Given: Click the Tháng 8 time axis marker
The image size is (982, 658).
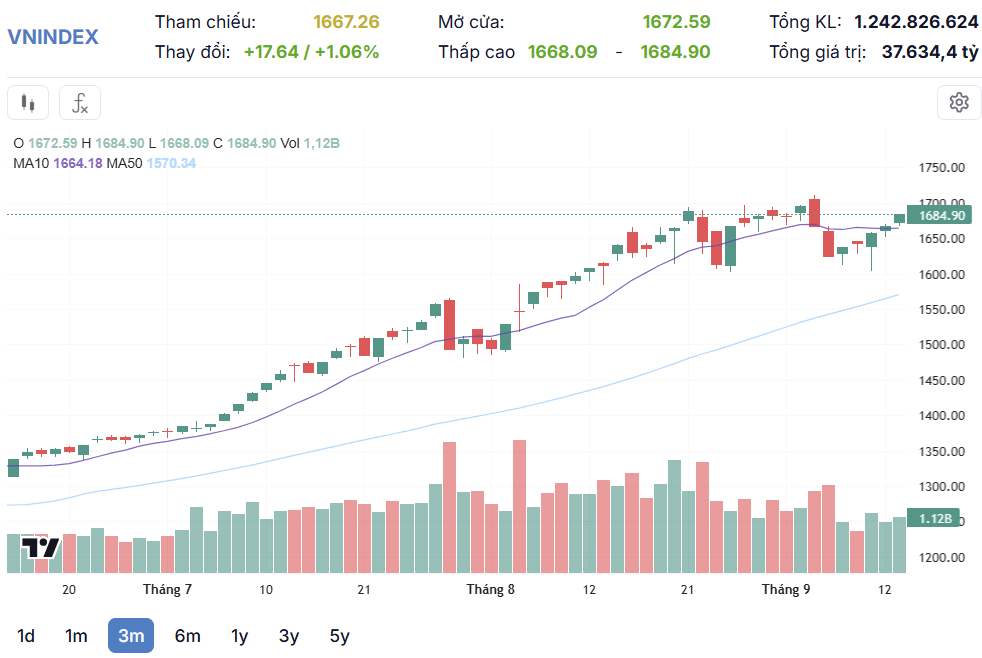Looking at the screenshot, I should [x=490, y=589].
